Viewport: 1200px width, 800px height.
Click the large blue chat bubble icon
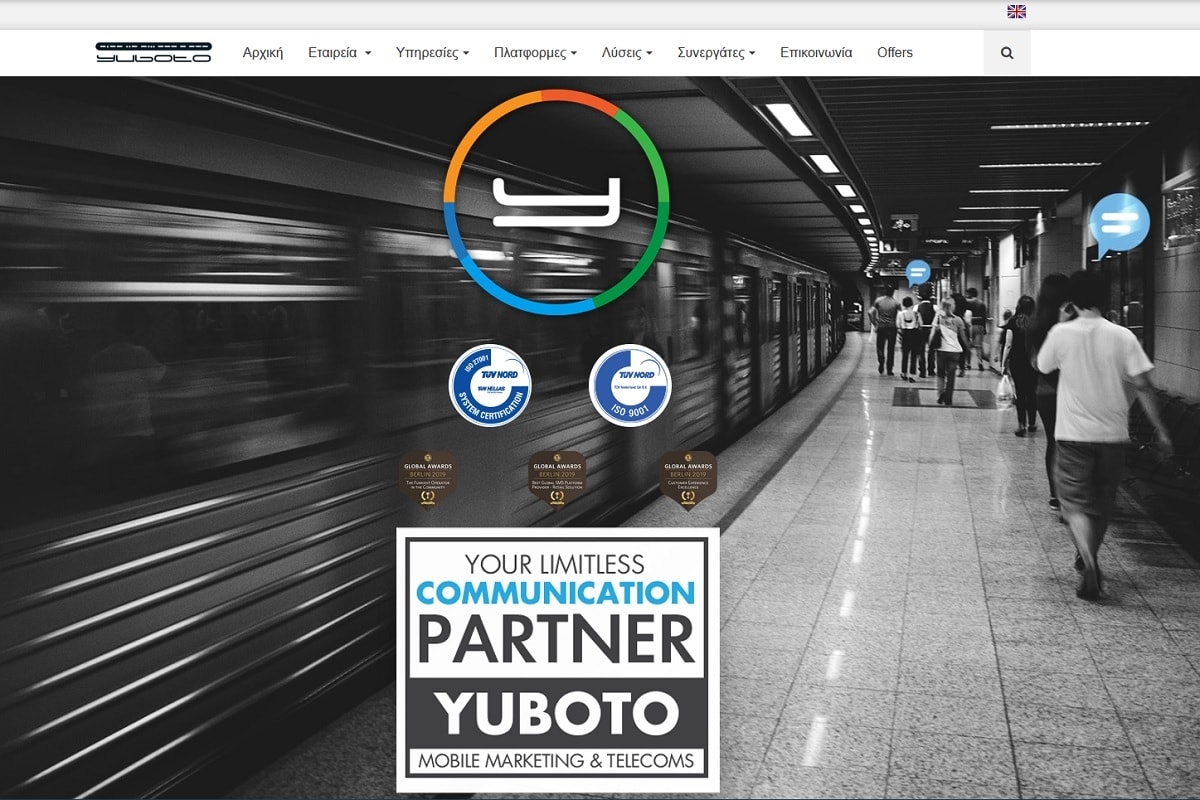click(1118, 225)
